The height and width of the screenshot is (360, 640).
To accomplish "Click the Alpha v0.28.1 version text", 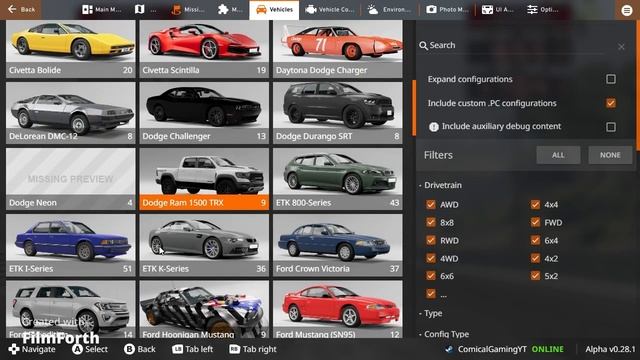I will click(610, 349).
